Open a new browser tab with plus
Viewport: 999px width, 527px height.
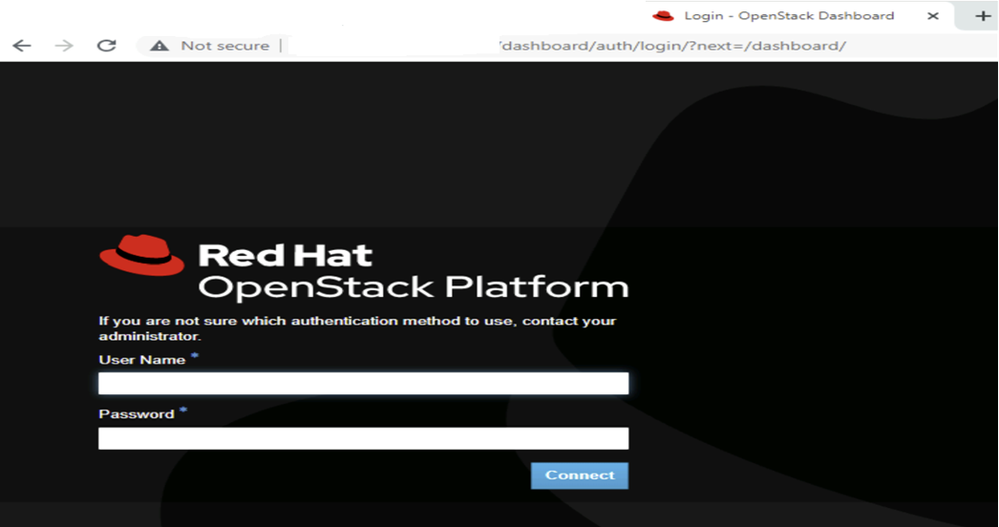[x=982, y=16]
